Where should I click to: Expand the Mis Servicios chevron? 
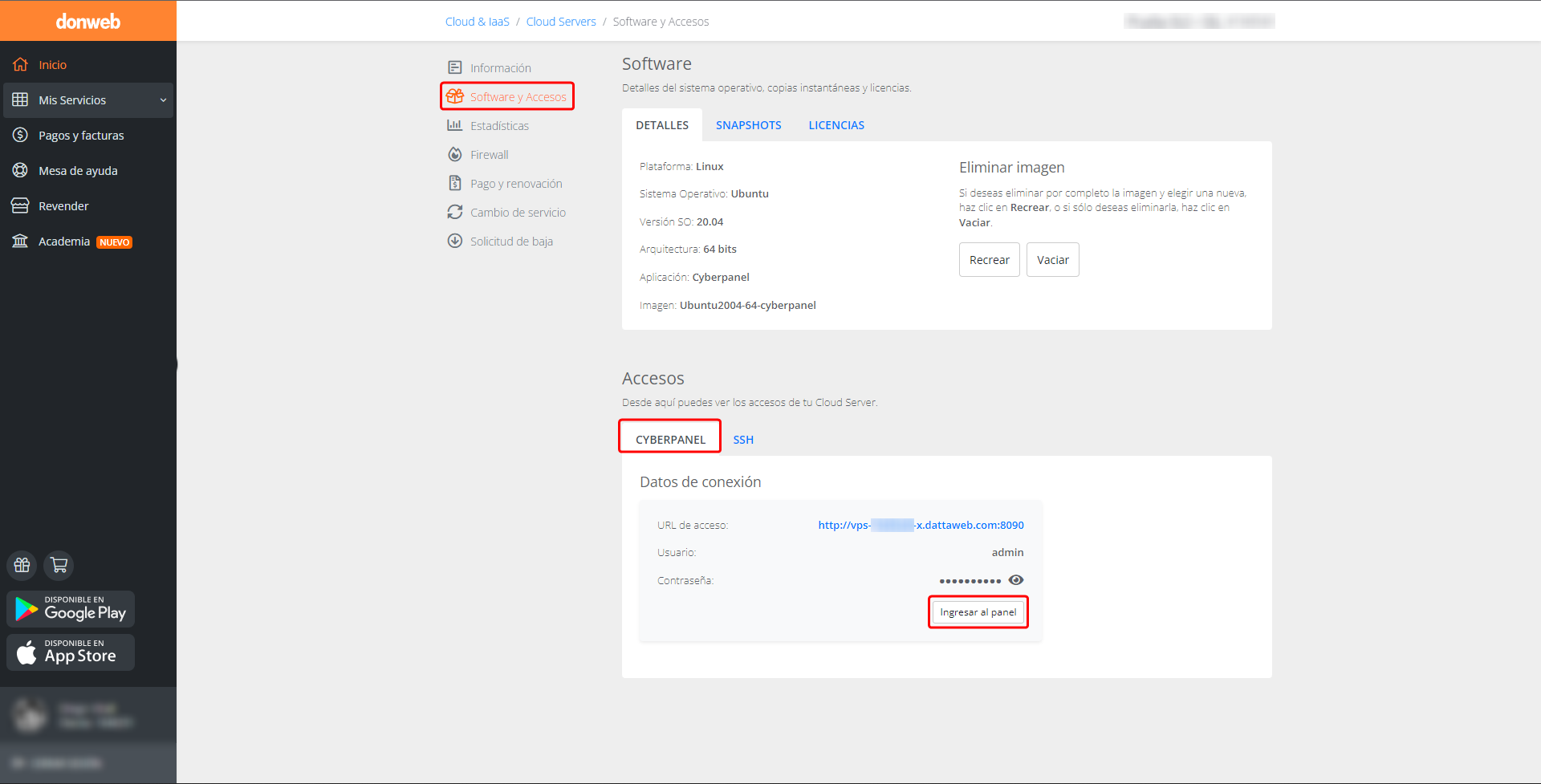[163, 100]
